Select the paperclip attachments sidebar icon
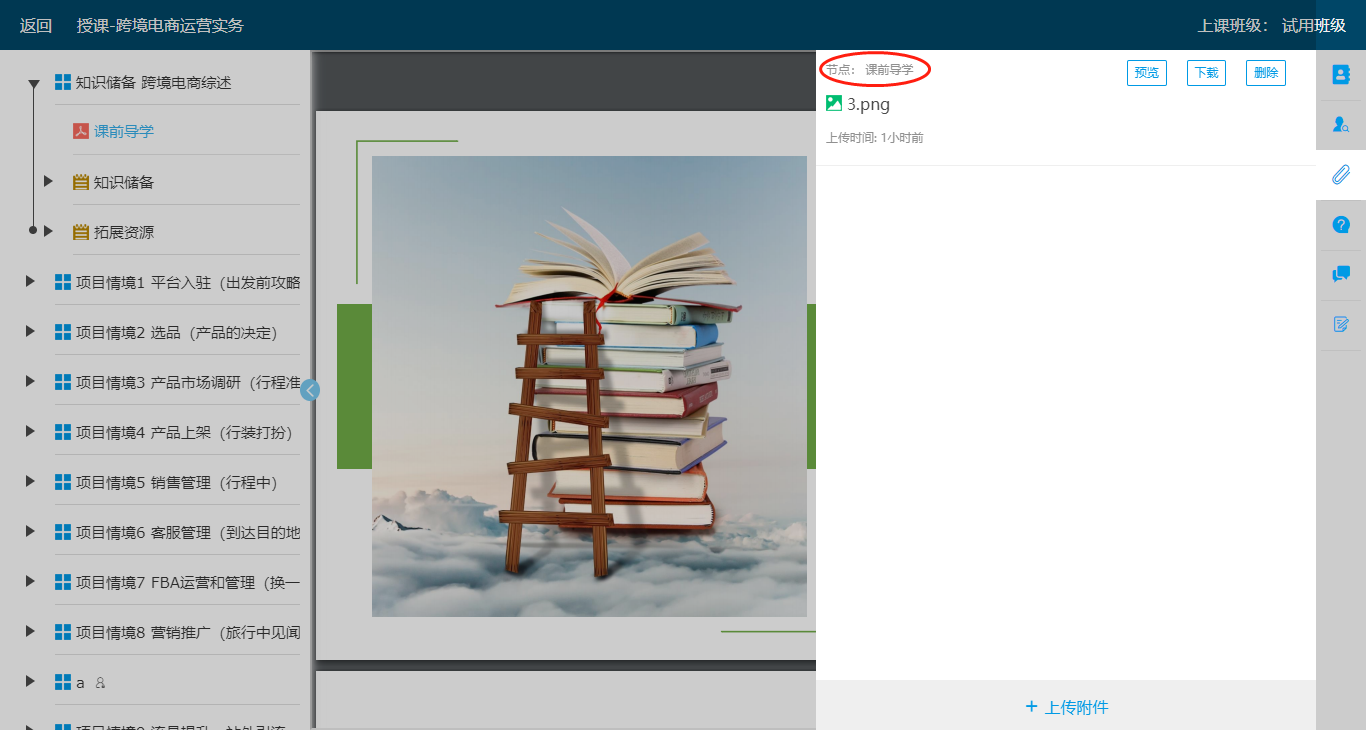The height and width of the screenshot is (730, 1366). 1341,175
